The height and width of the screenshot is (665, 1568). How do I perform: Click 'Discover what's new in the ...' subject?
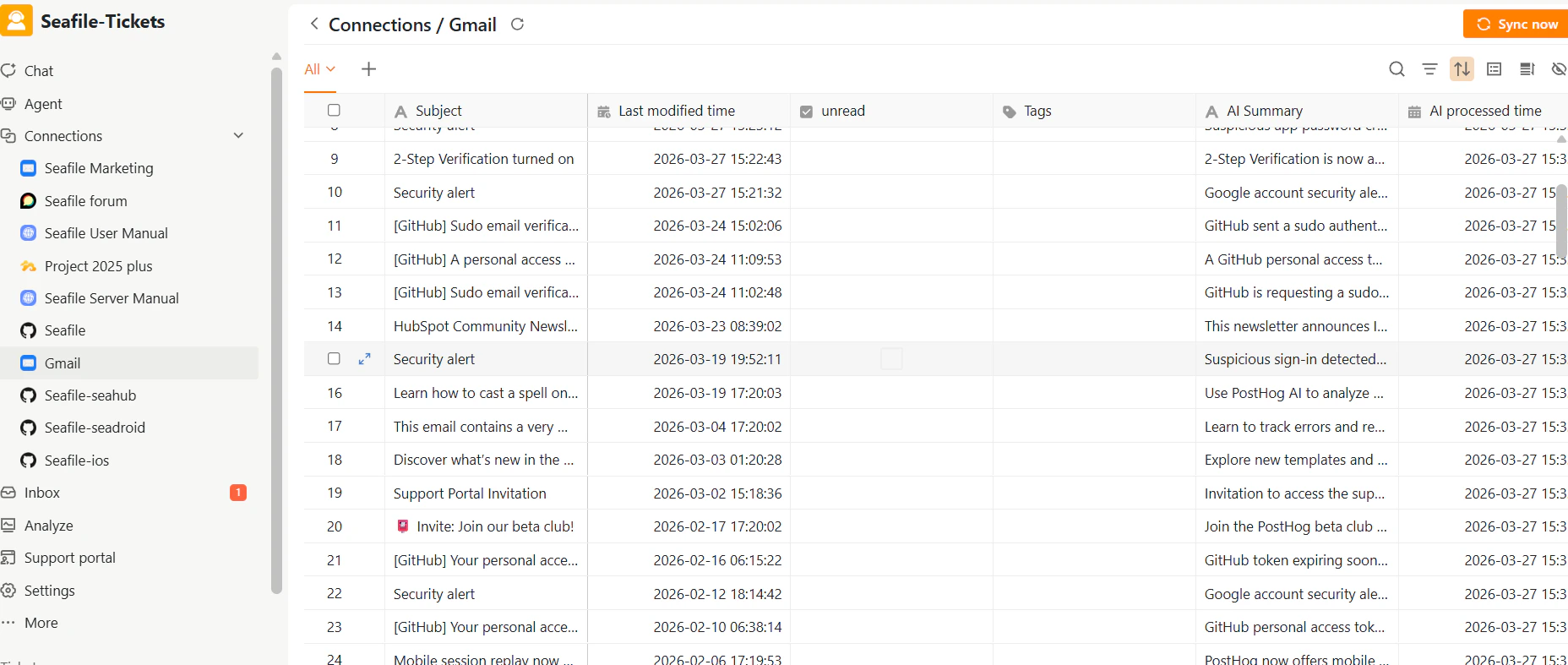(483, 460)
